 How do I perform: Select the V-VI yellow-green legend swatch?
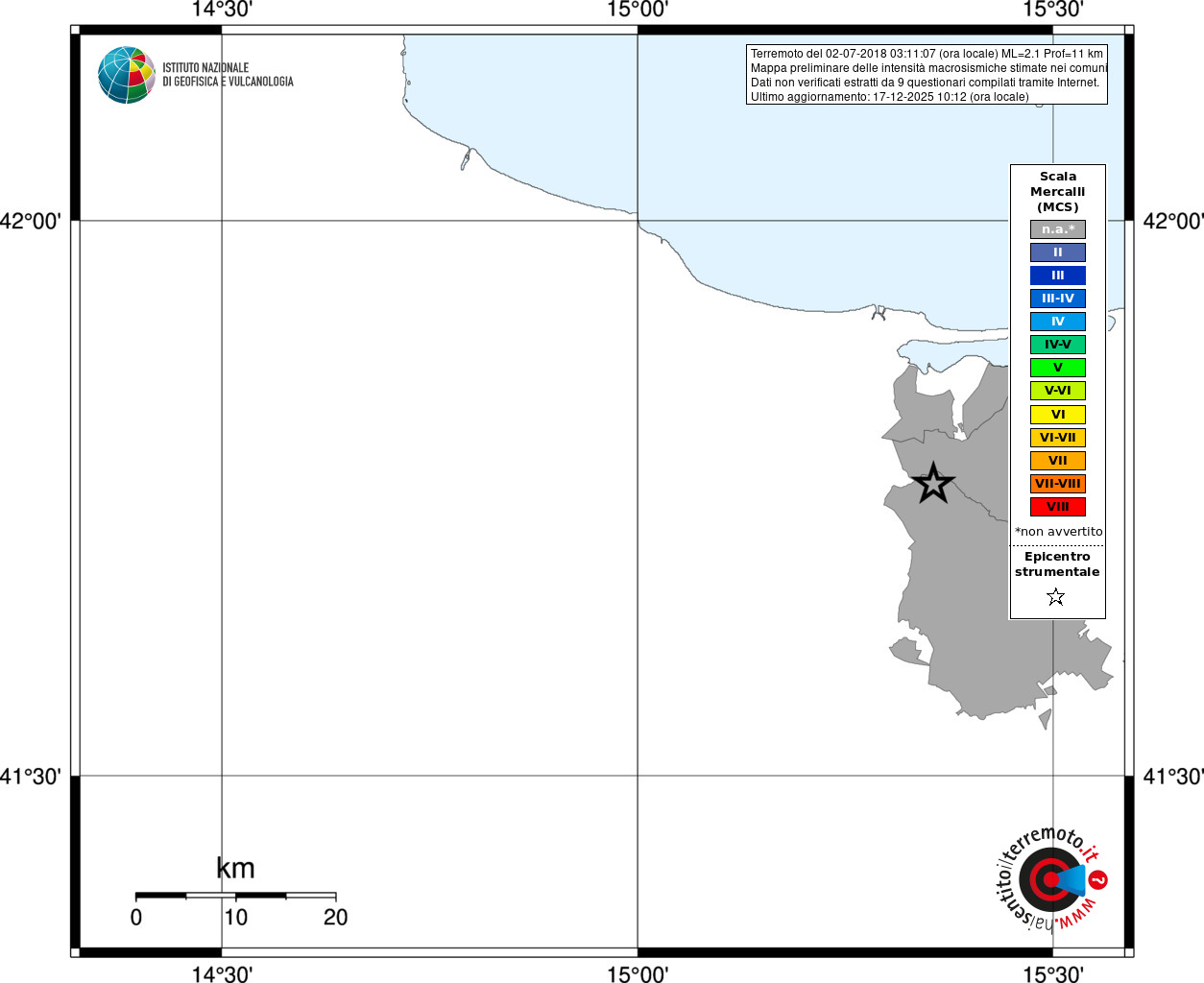1058,391
